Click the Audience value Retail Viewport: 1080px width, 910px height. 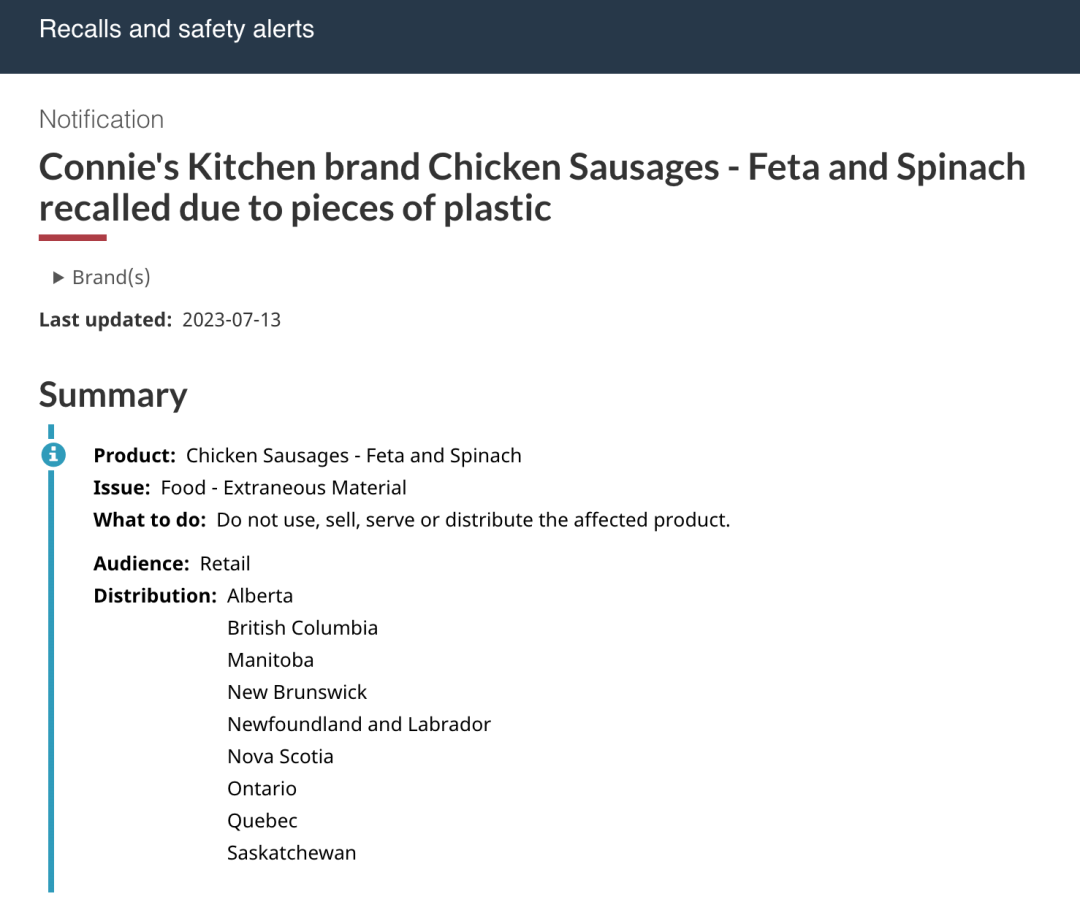pyautogui.click(x=225, y=564)
